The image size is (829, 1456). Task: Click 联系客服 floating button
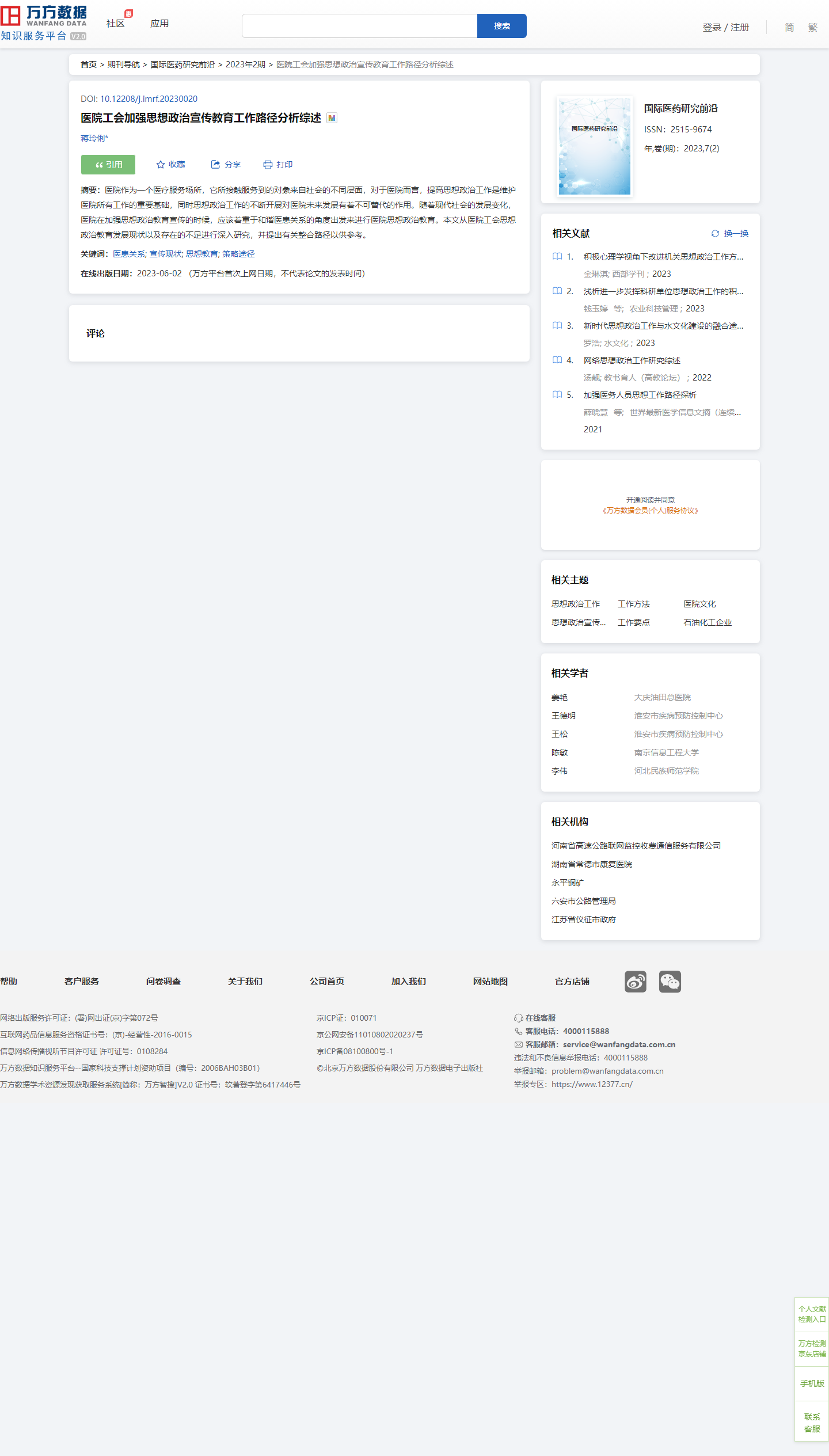(x=812, y=1423)
